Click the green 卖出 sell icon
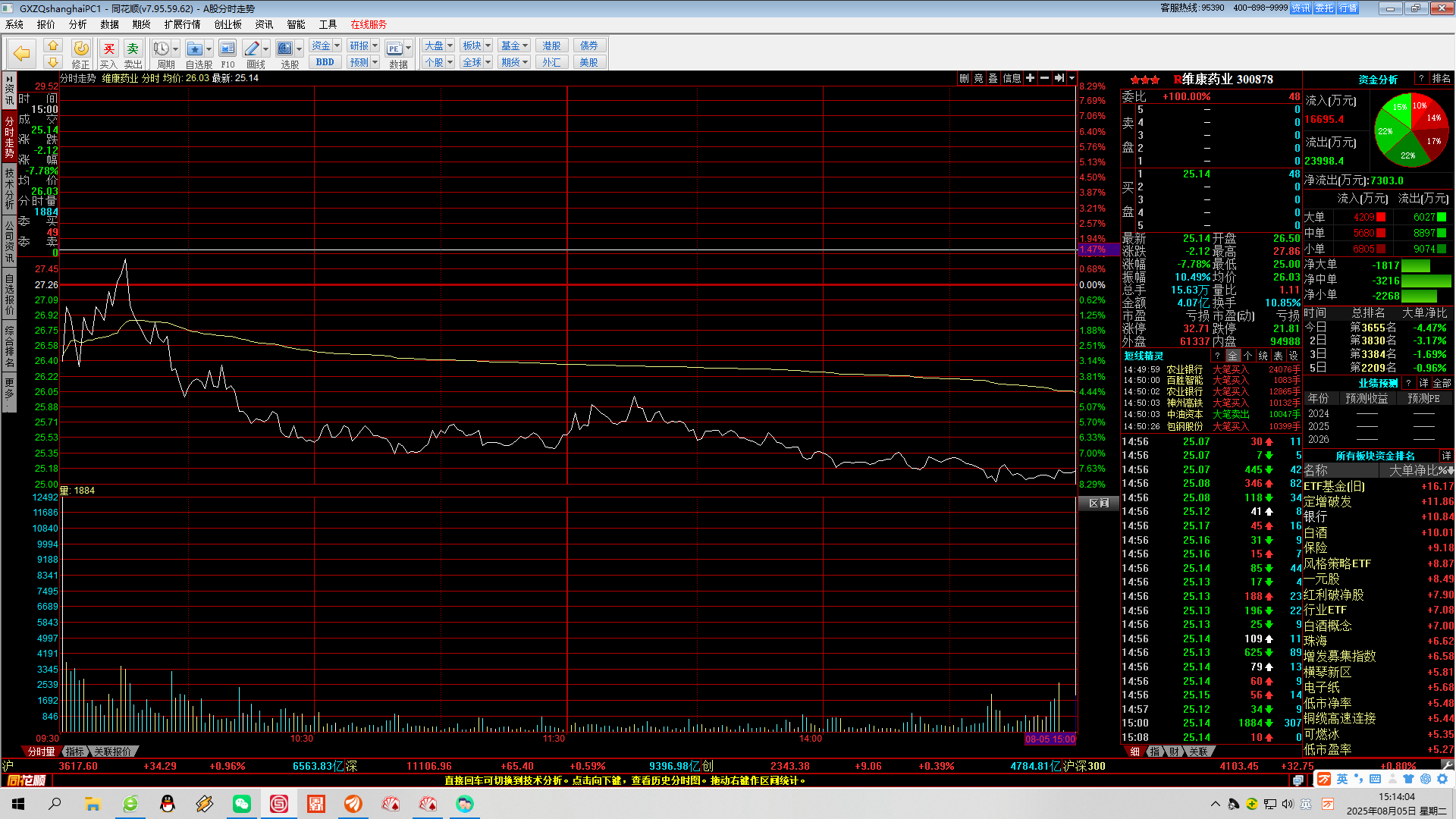This screenshot has height=819, width=1456. click(133, 49)
